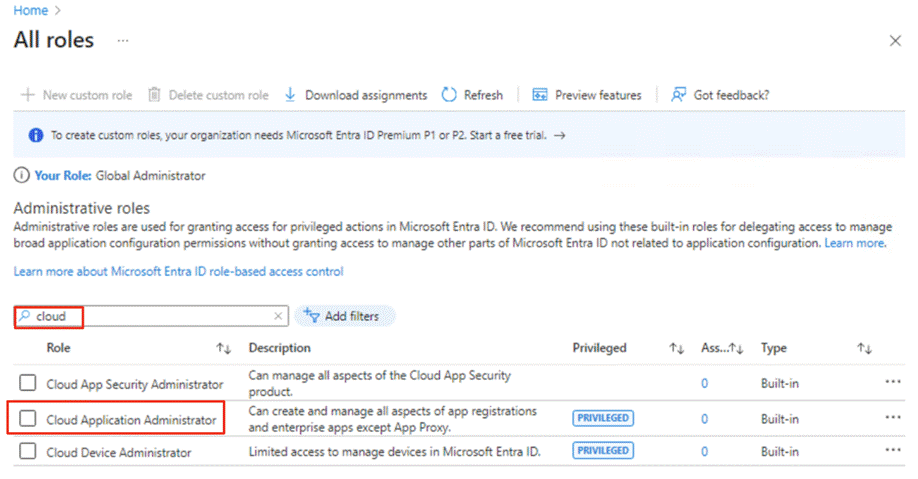
Task: Close the All roles pane
Action: 895,41
